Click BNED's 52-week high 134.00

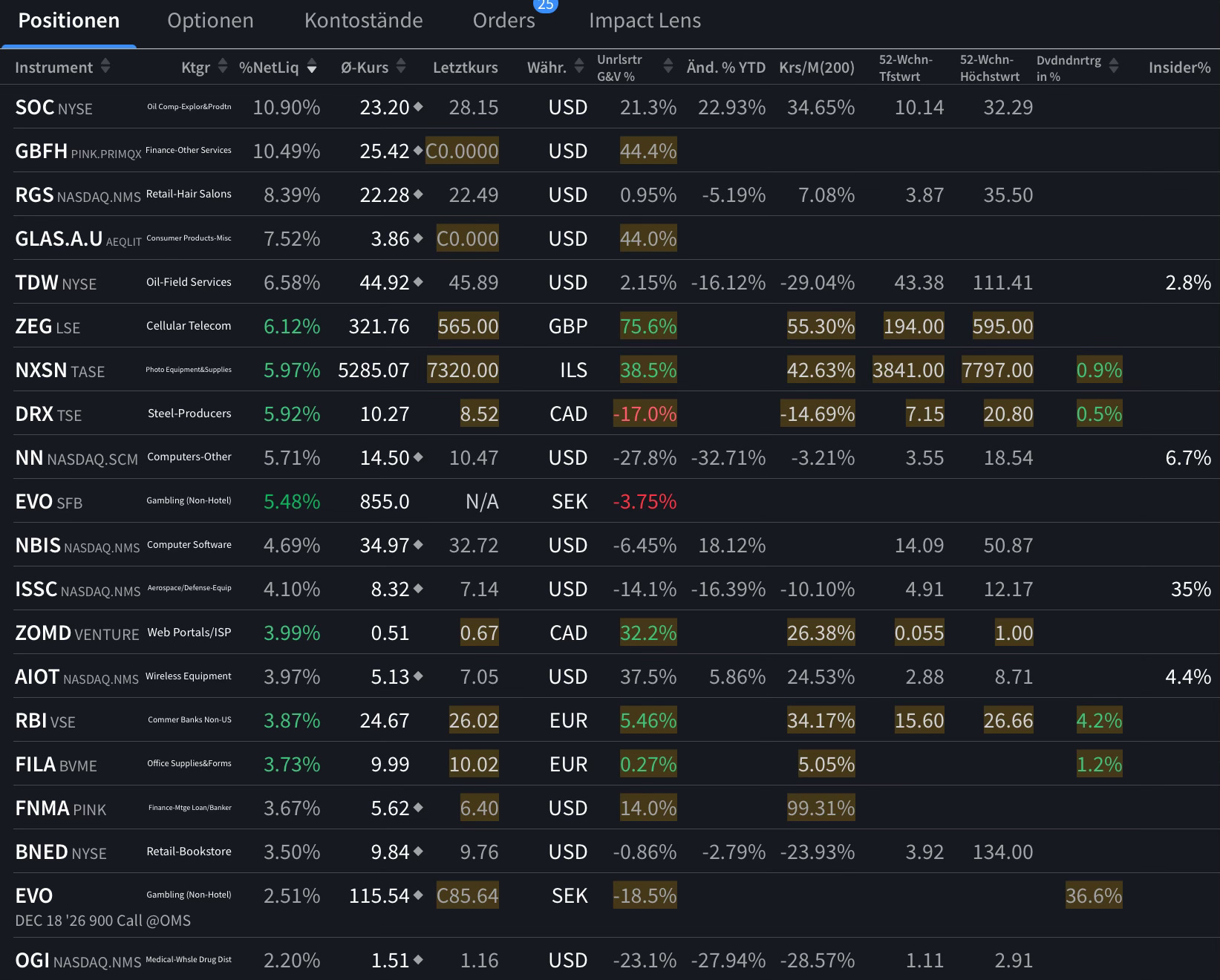click(x=1002, y=852)
